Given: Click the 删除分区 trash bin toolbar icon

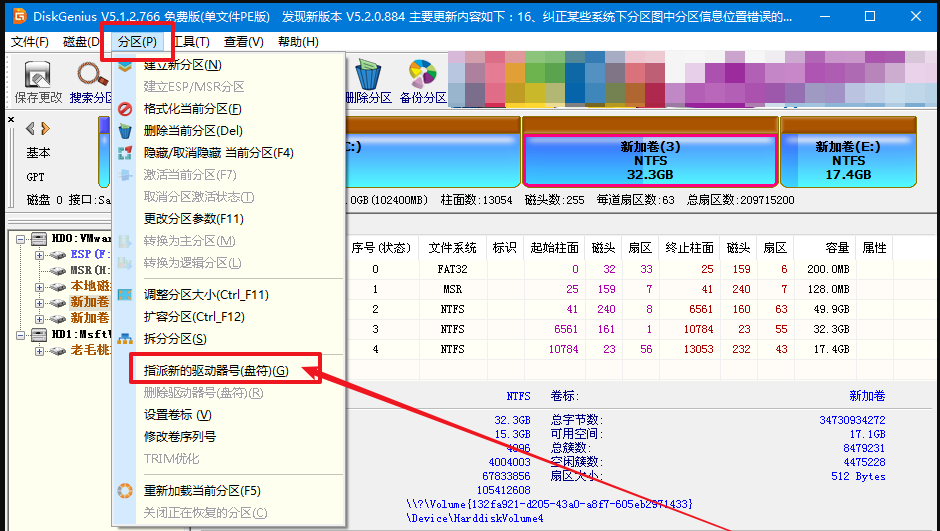Looking at the screenshot, I should tap(368, 82).
